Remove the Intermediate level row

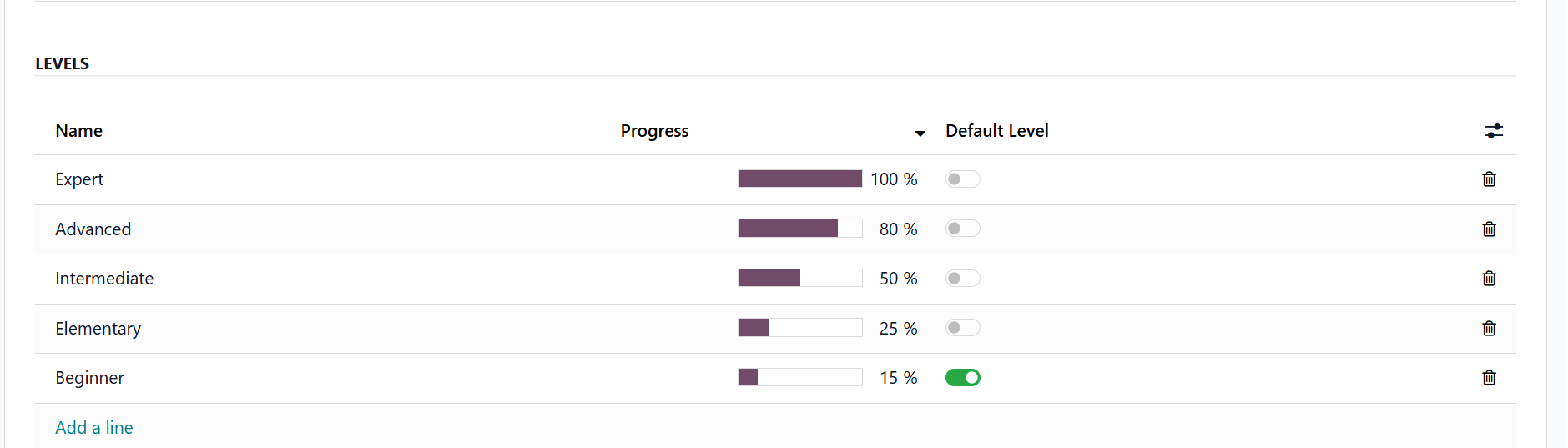tap(1489, 279)
